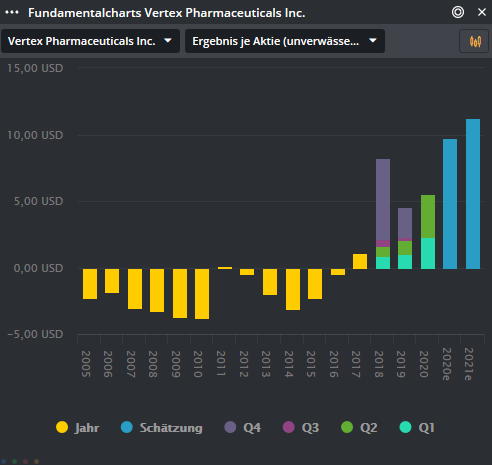Click the teal Q1 legend color dot
This screenshot has height=465, width=492.
coord(405,427)
